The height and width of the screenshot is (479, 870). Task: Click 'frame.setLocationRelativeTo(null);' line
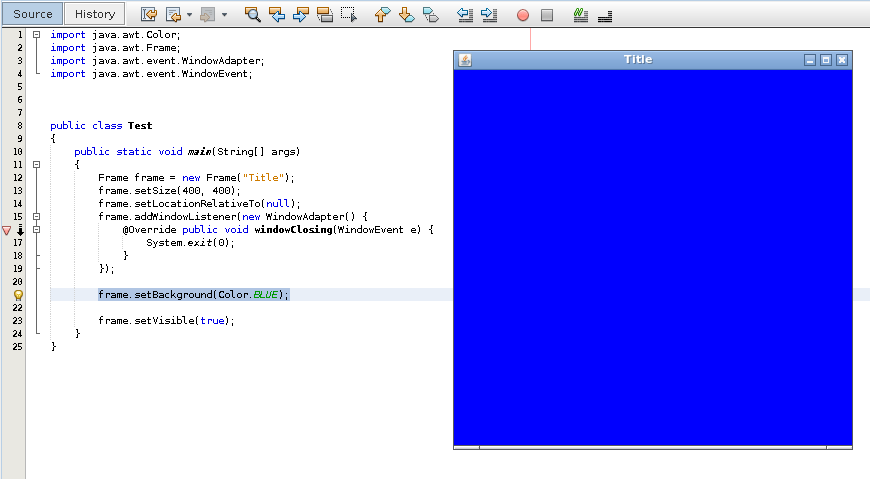click(200, 204)
